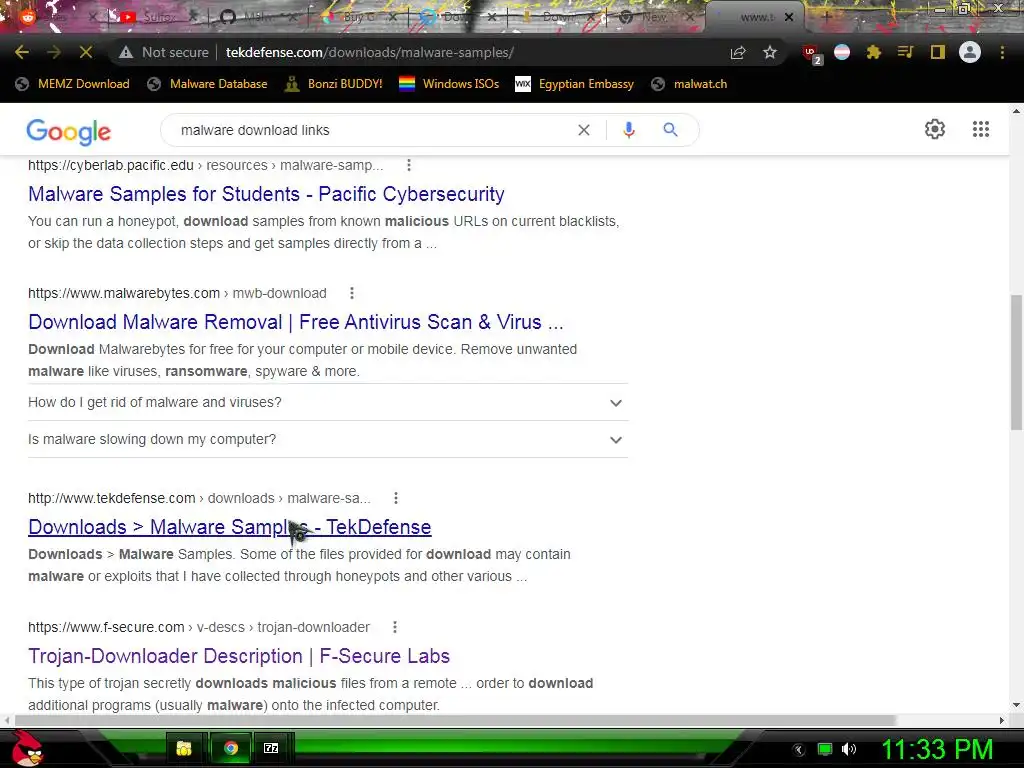1024x768 pixels.
Task: Show hidden tray icons arrow
Action: coord(799,750)
